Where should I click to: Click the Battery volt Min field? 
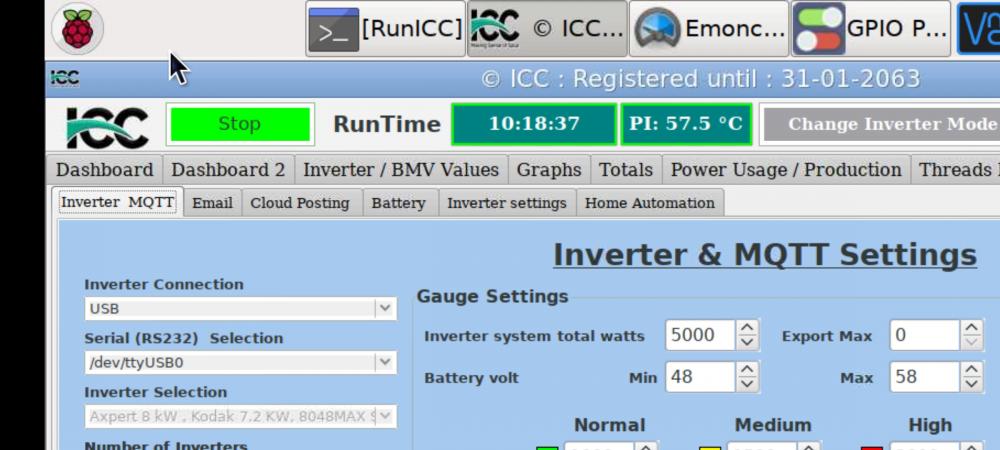pyautogui.click(x=700, y=377)
